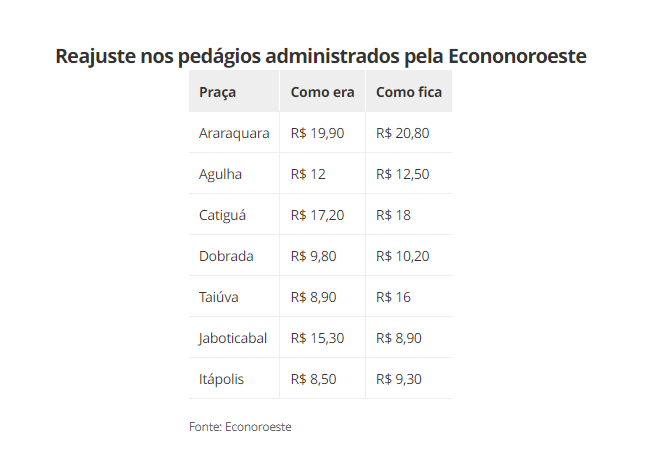The image size is (658, 457).
Task: Select the Taiúva row name cell
Action: [219, 297]
